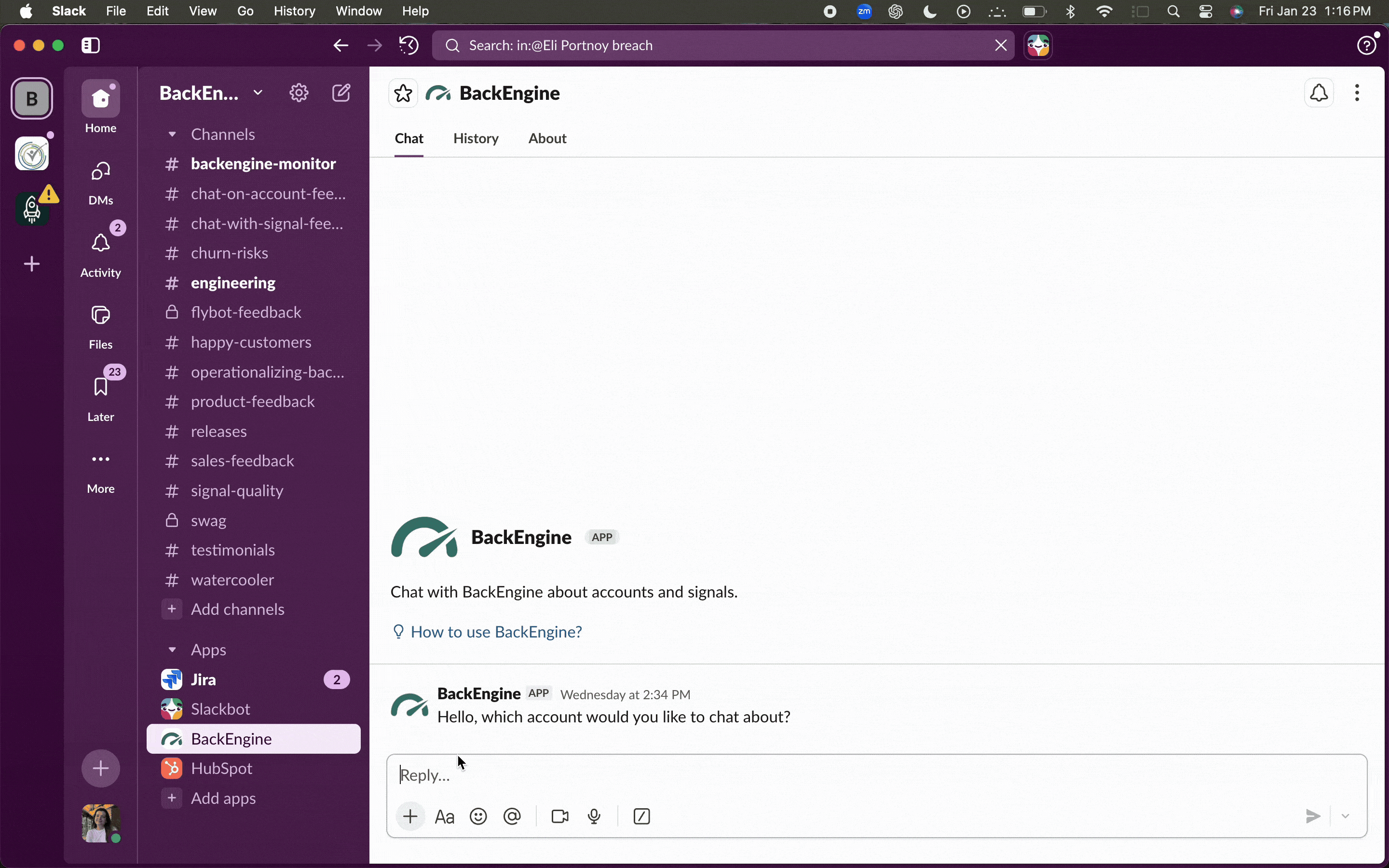Star the BackEngine conversation
This screenshot has height=868, width=1389.
click(403, 93)
